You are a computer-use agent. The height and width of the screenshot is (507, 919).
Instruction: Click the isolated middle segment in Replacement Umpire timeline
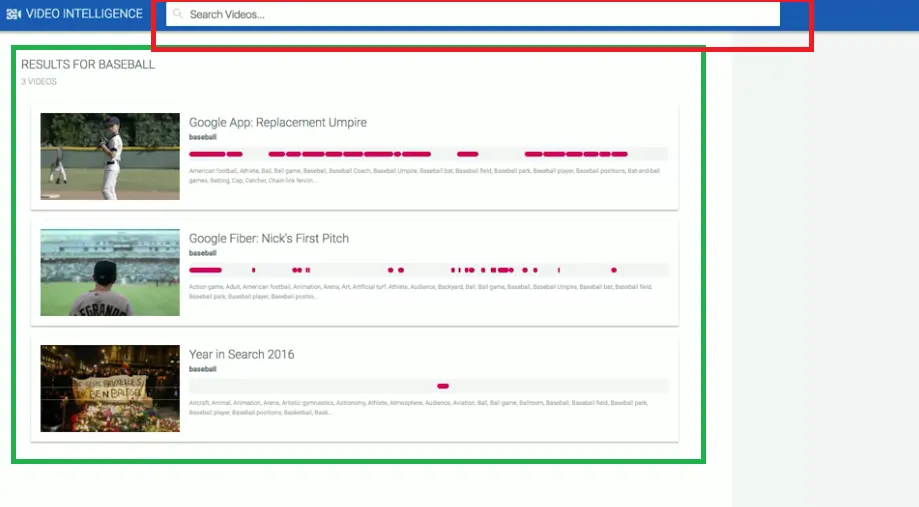[x=468, y=154]
